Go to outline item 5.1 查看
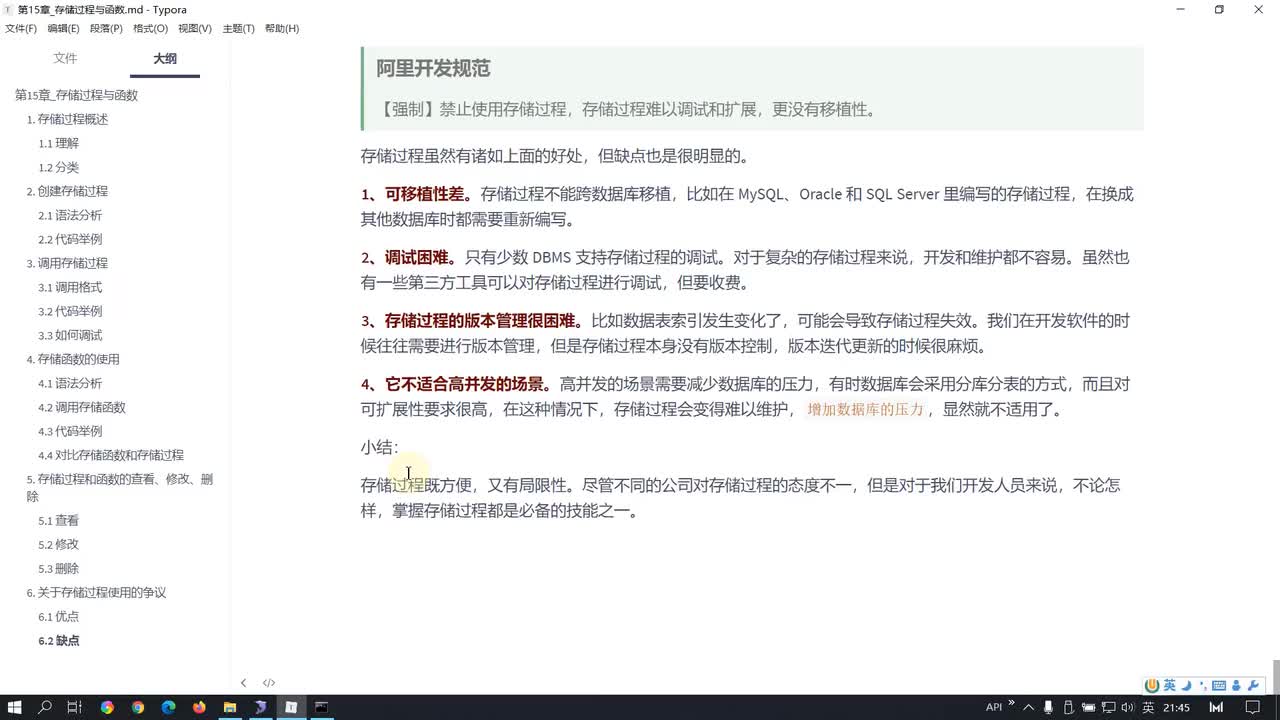The width and height of the screenshot is (1280, 720). 58,520
